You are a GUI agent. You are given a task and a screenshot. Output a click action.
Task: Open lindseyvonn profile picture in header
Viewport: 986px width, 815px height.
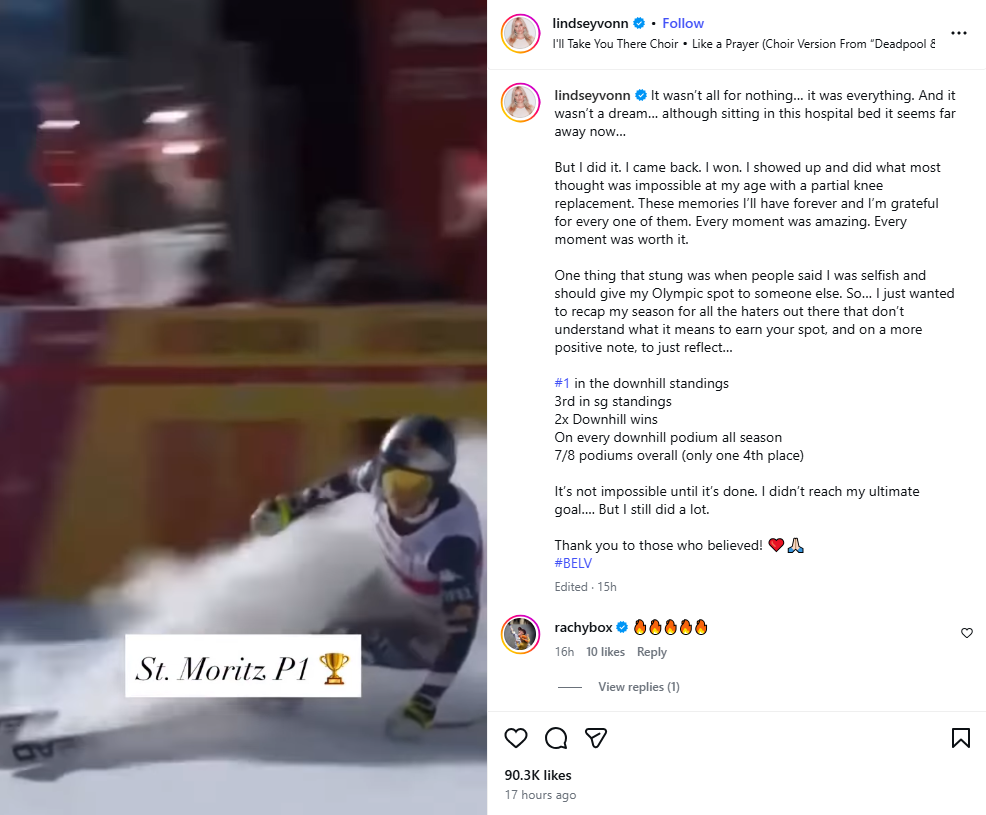pyautogui.click(x=520, y=33)
